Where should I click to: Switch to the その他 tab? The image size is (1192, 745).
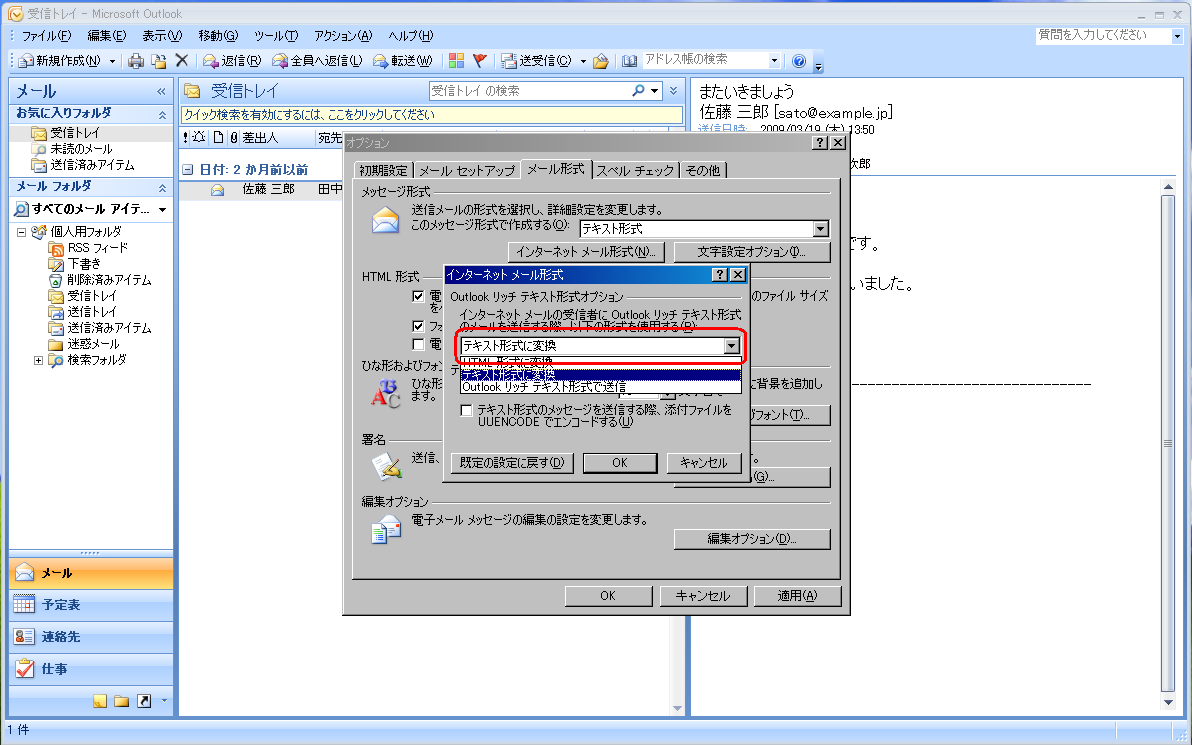(x=703, y=171)
